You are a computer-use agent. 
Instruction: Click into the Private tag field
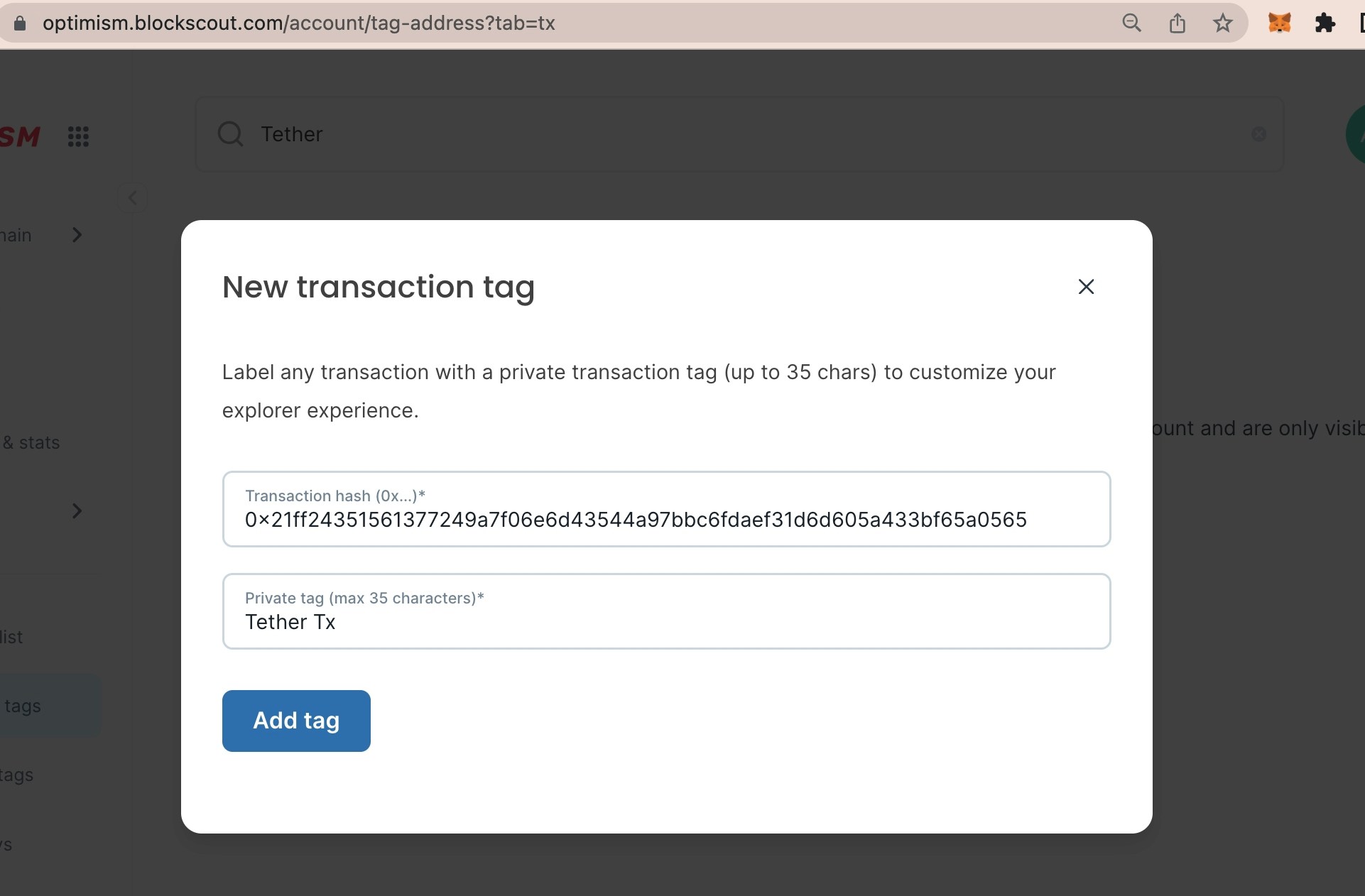pos(666,611)
